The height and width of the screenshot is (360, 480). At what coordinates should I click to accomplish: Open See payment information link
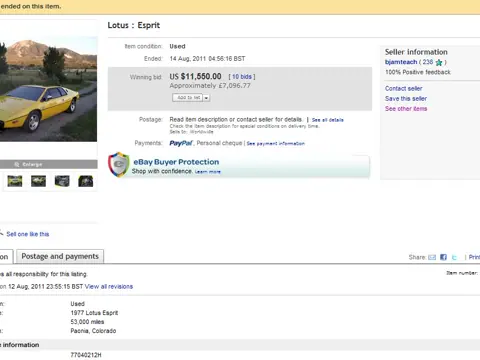point(276,144)
